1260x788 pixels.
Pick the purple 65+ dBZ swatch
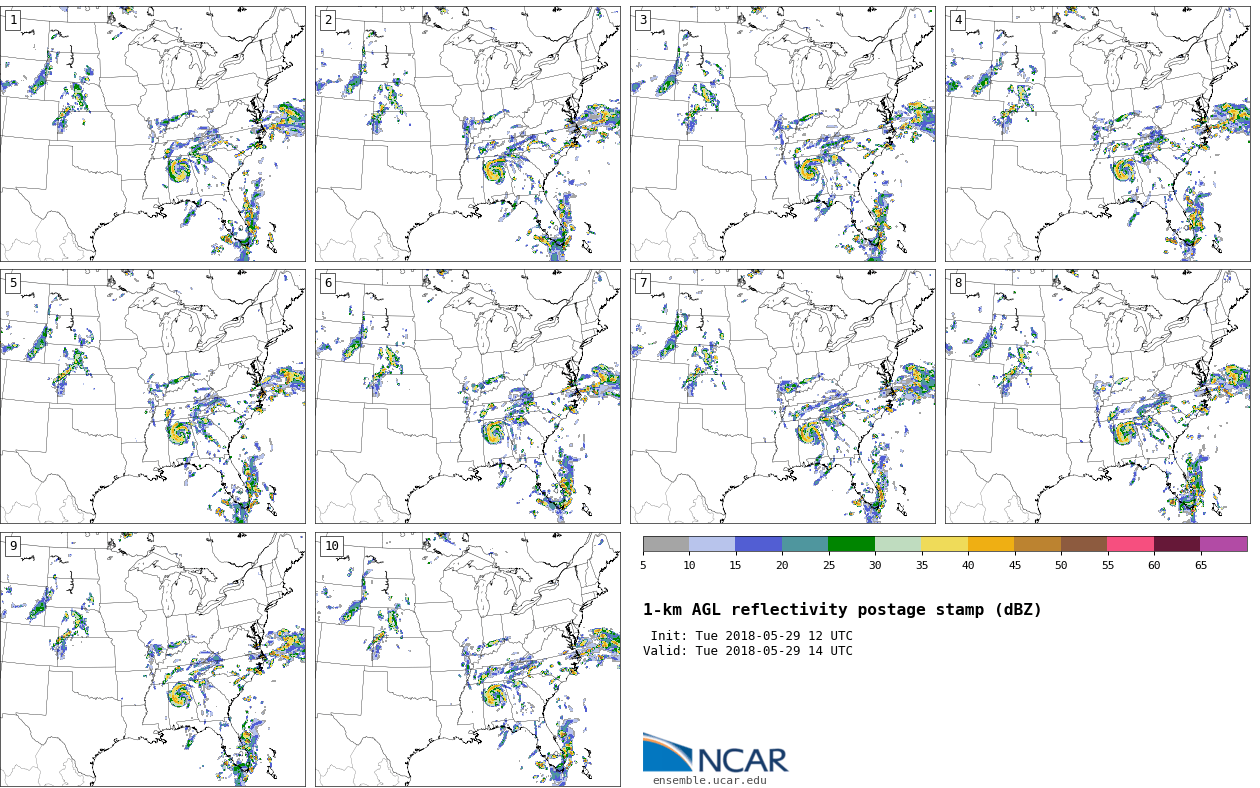tap(1223, 544)
